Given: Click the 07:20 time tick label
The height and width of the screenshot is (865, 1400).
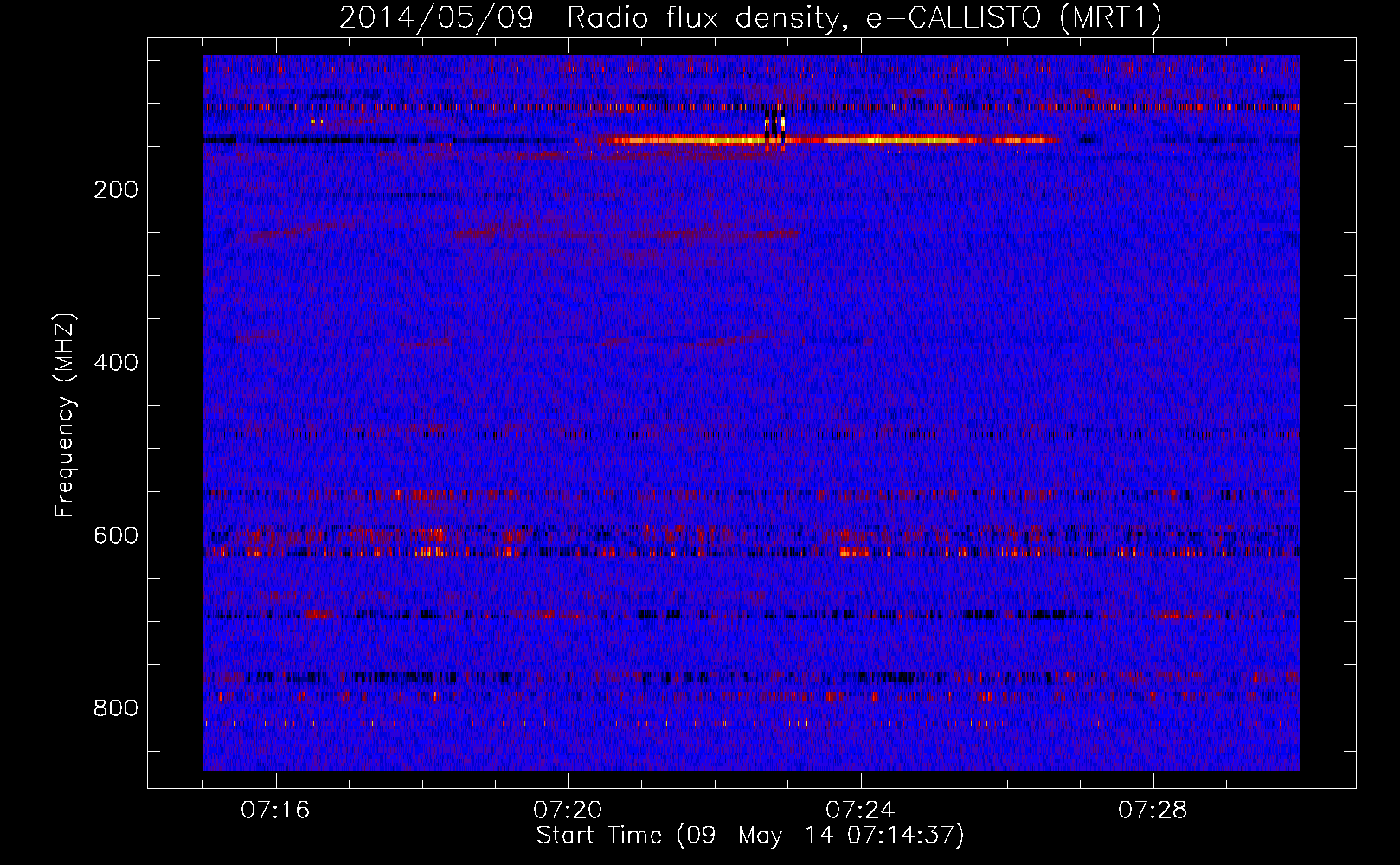Looking at the screenshot, I should coord(568,811).
